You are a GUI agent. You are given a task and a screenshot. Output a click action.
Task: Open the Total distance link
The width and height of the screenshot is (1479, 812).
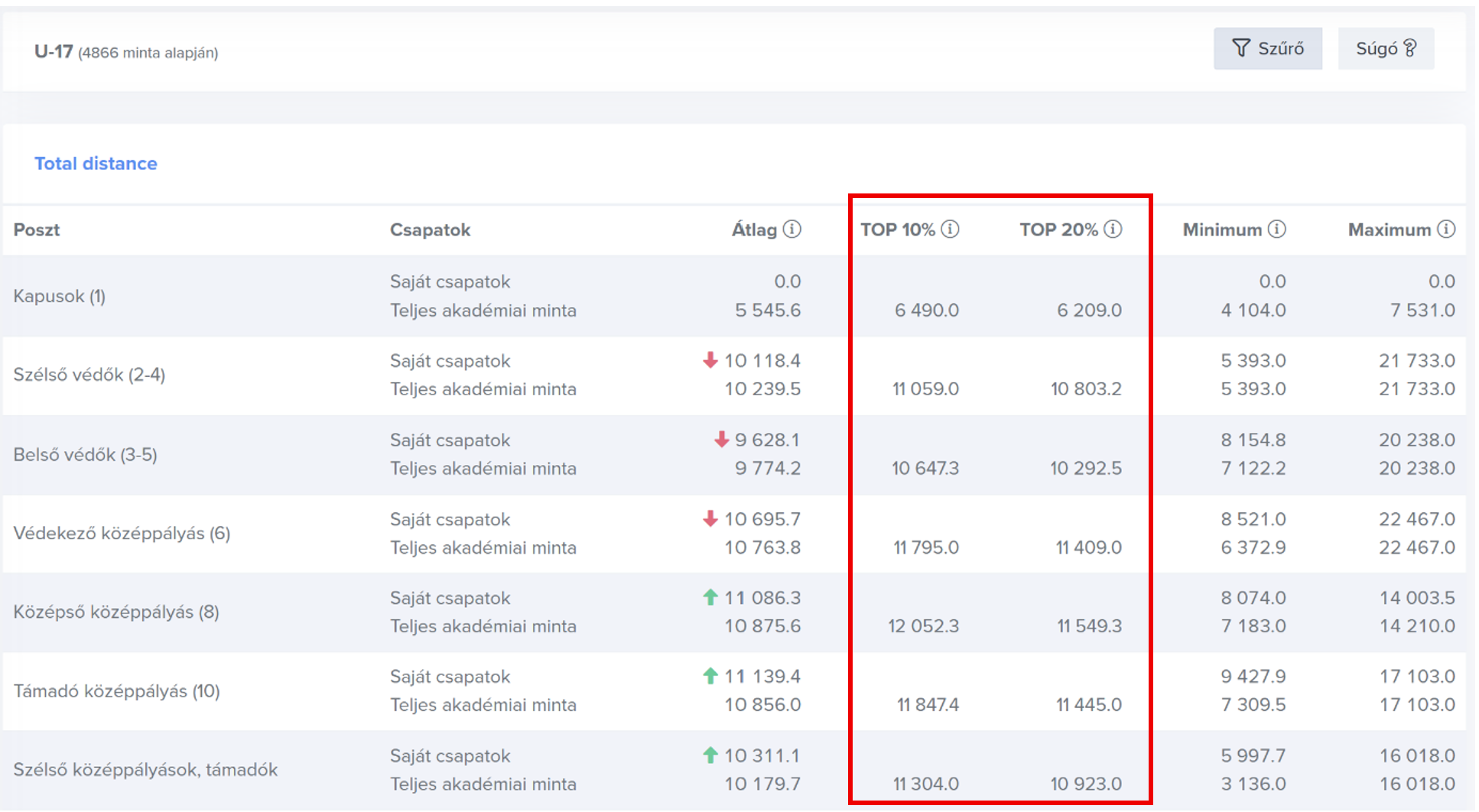pyautogui.click(x=96, y=164)
